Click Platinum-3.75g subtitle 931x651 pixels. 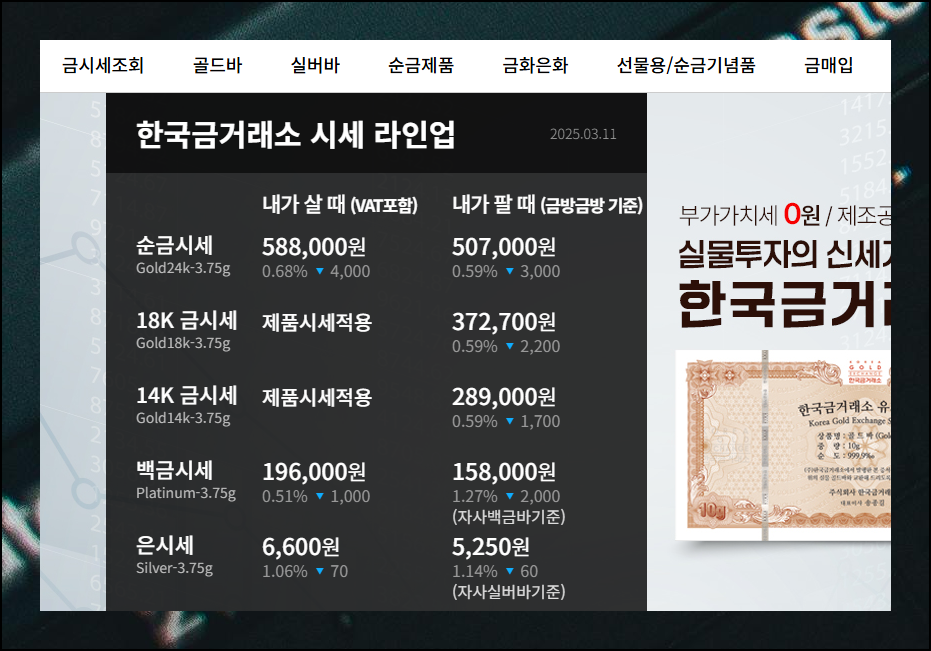pyautogui.click(x=186, y=494)
